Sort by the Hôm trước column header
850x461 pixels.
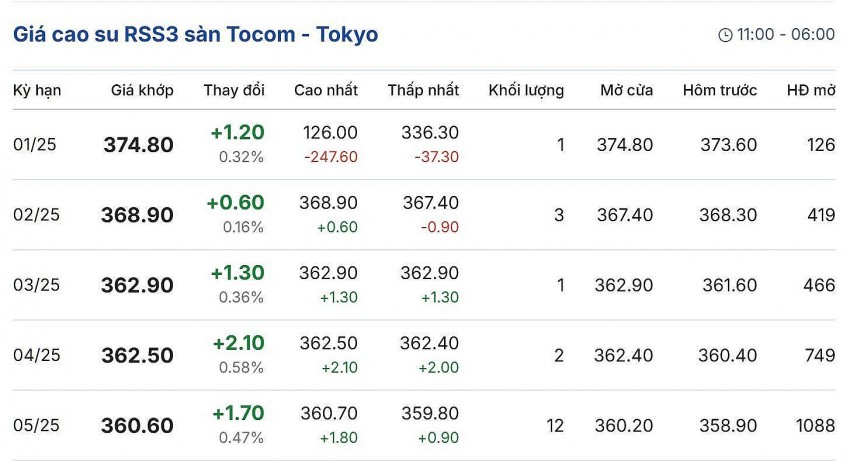720,90
